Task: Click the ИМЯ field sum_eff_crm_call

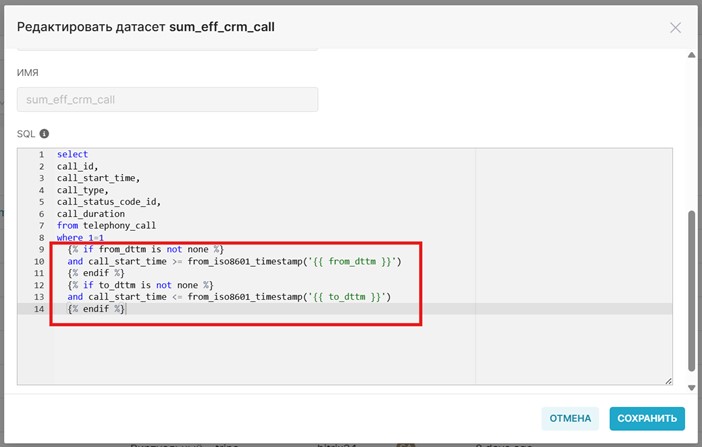Action: tap(167, 99)
